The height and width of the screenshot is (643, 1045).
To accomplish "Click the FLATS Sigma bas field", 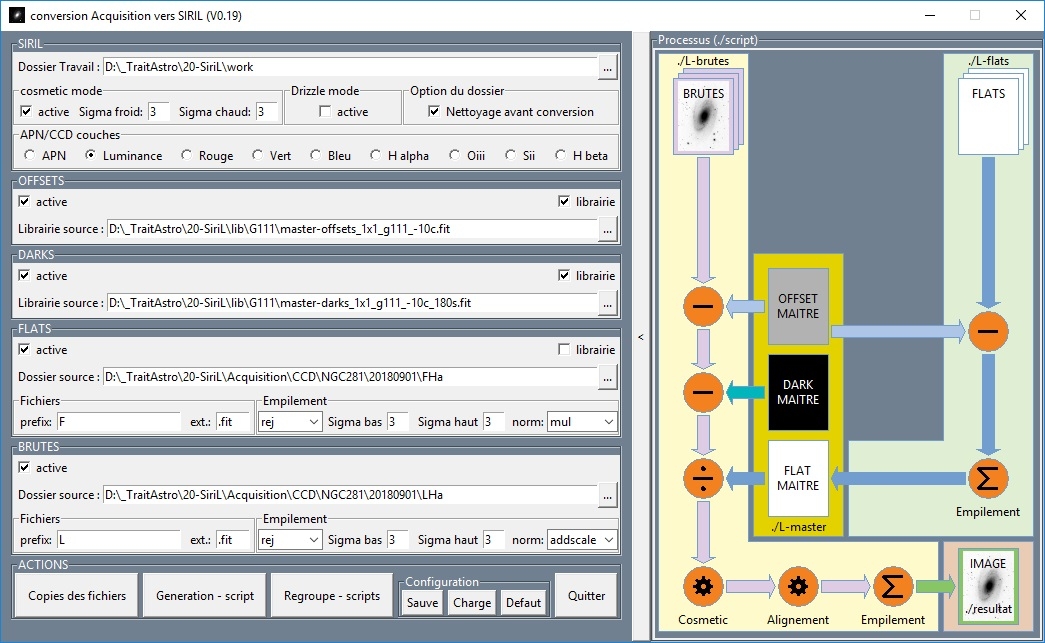I will pos(397,422).
